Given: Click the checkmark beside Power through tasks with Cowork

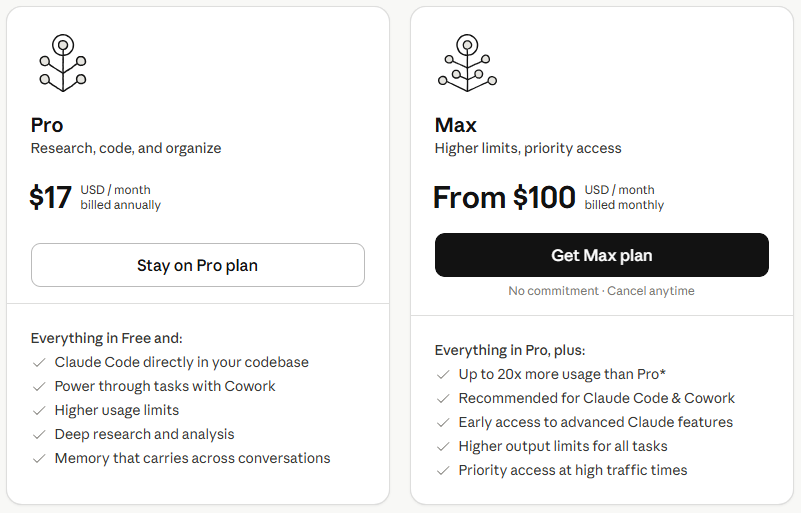Looking at the screenshot, I should tap(39, 387).
